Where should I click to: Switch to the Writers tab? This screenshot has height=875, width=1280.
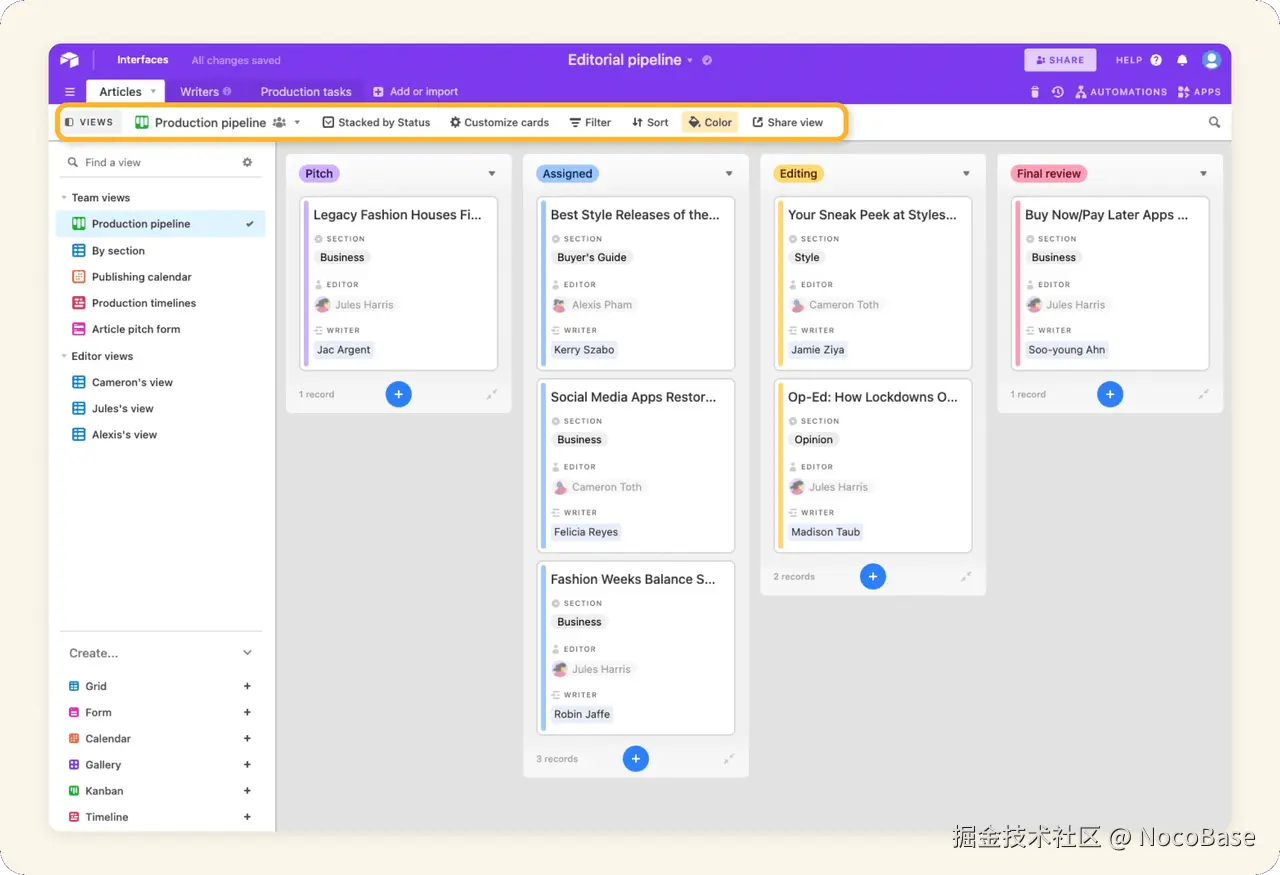[200, 91]
